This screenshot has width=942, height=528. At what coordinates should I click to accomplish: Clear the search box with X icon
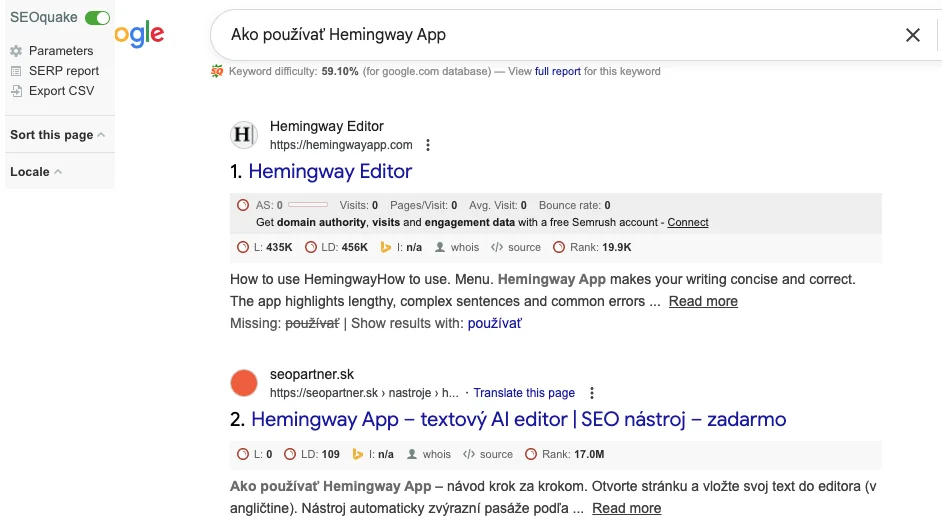pos(912,35)
